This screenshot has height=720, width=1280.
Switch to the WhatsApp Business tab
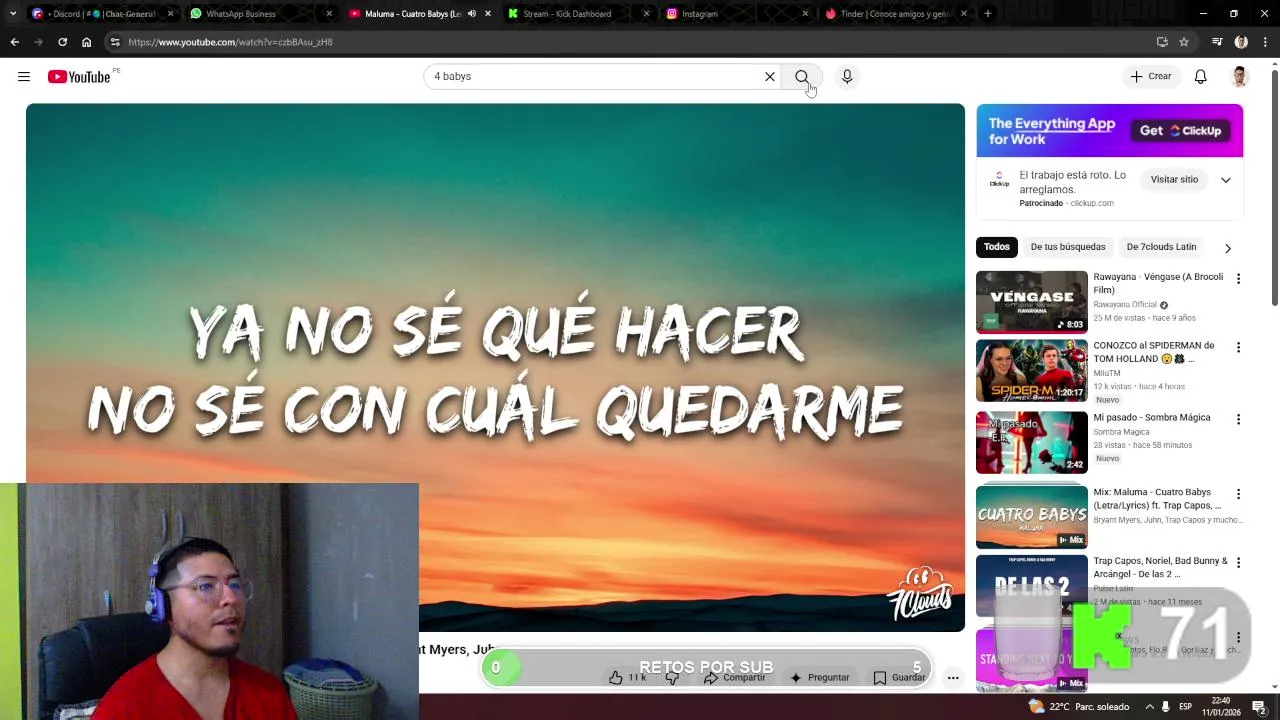tap(258, 14)
